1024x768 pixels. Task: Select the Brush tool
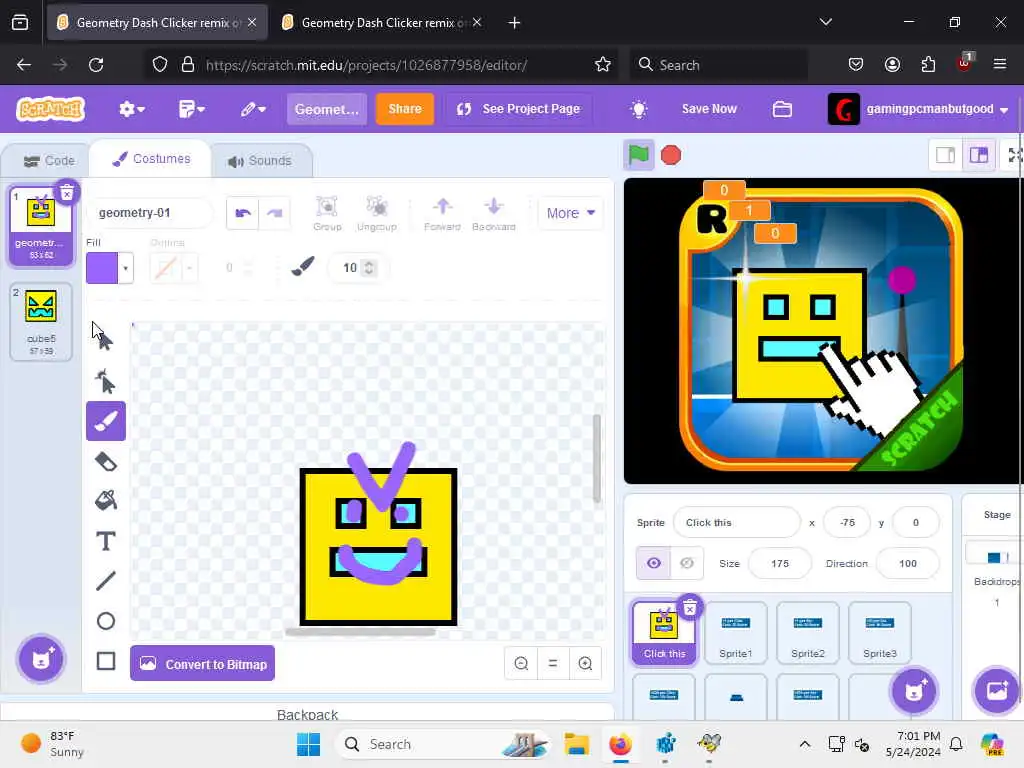point(106,421)
